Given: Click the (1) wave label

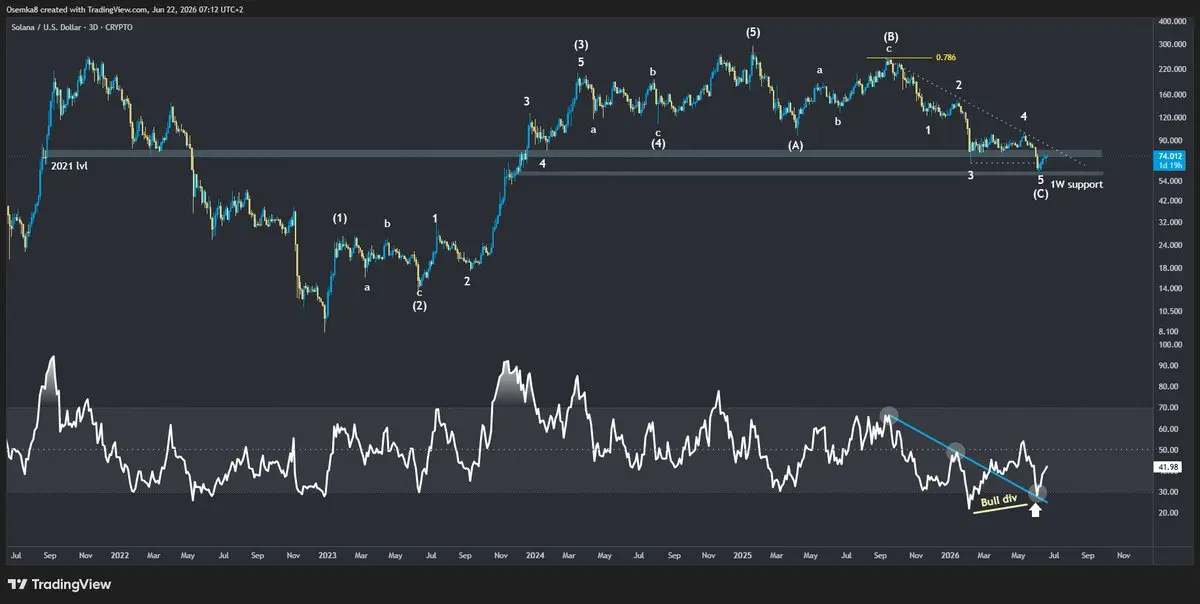Looking at the screenshot, I should tap(340, 217).
